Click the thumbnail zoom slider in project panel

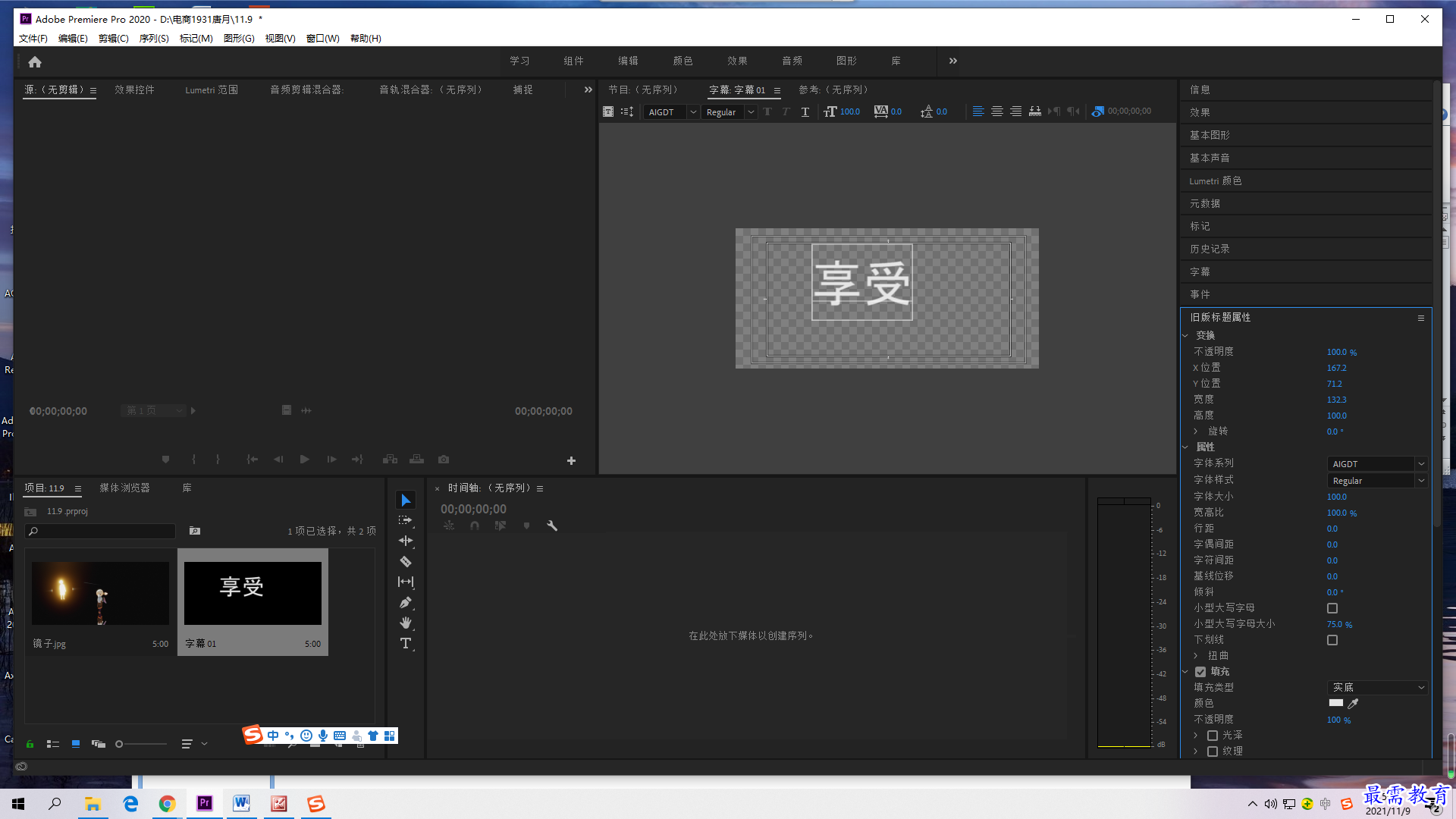pos(142,744)
